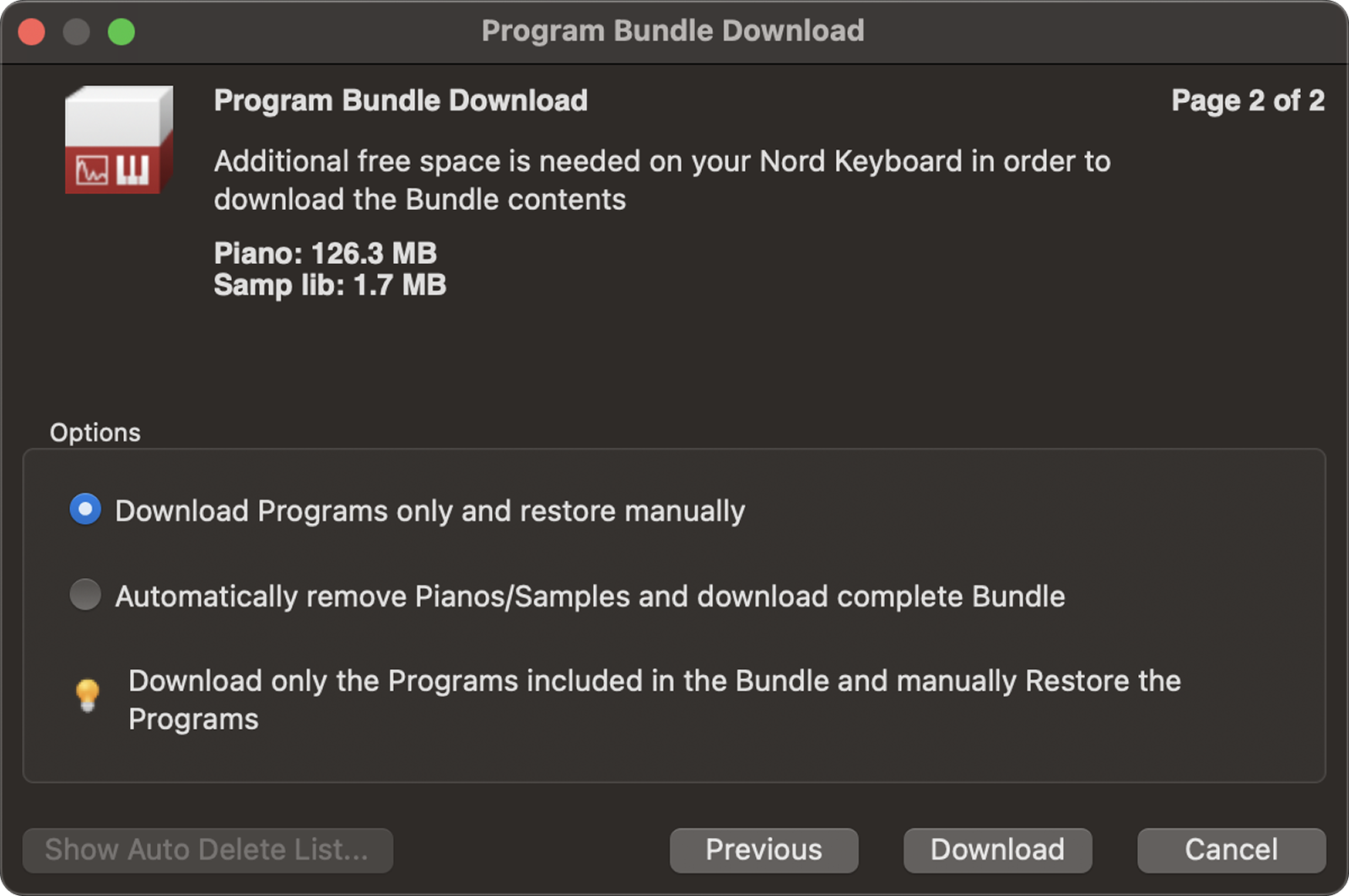Start the bundle with Download button
1349x896 pixels.
[997, 850]
